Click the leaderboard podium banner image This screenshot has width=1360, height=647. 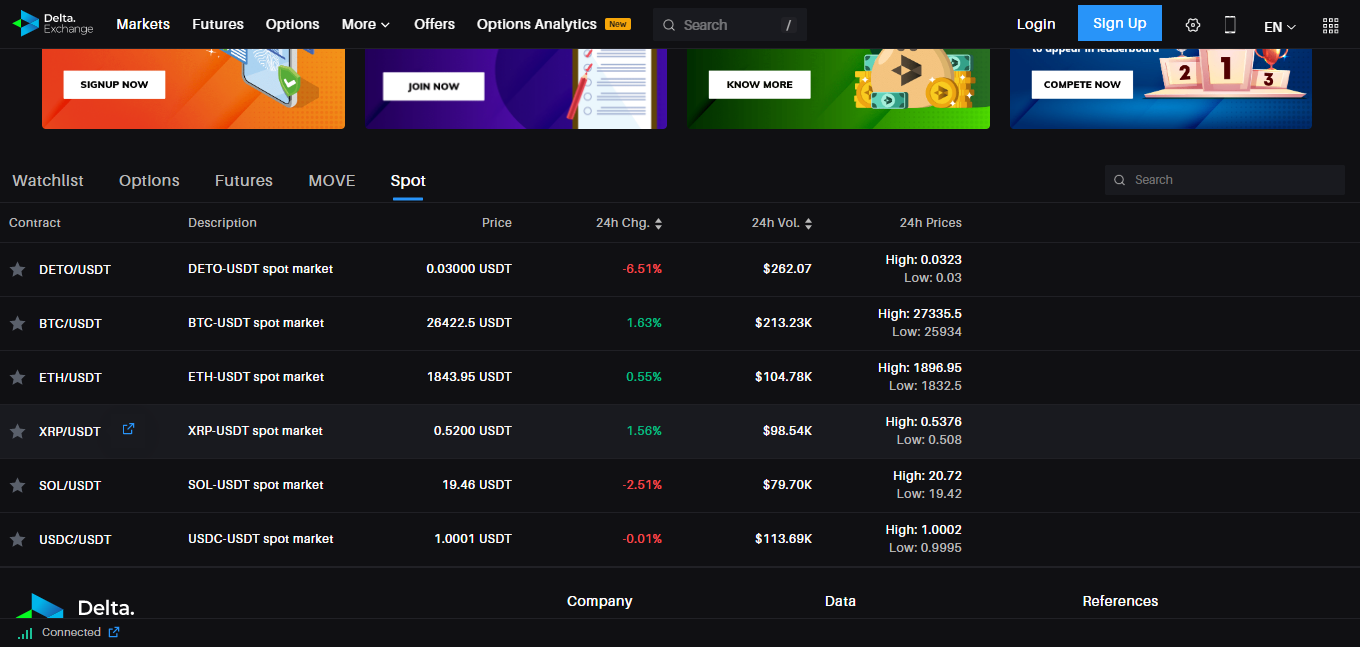[x=1161, y=88]
